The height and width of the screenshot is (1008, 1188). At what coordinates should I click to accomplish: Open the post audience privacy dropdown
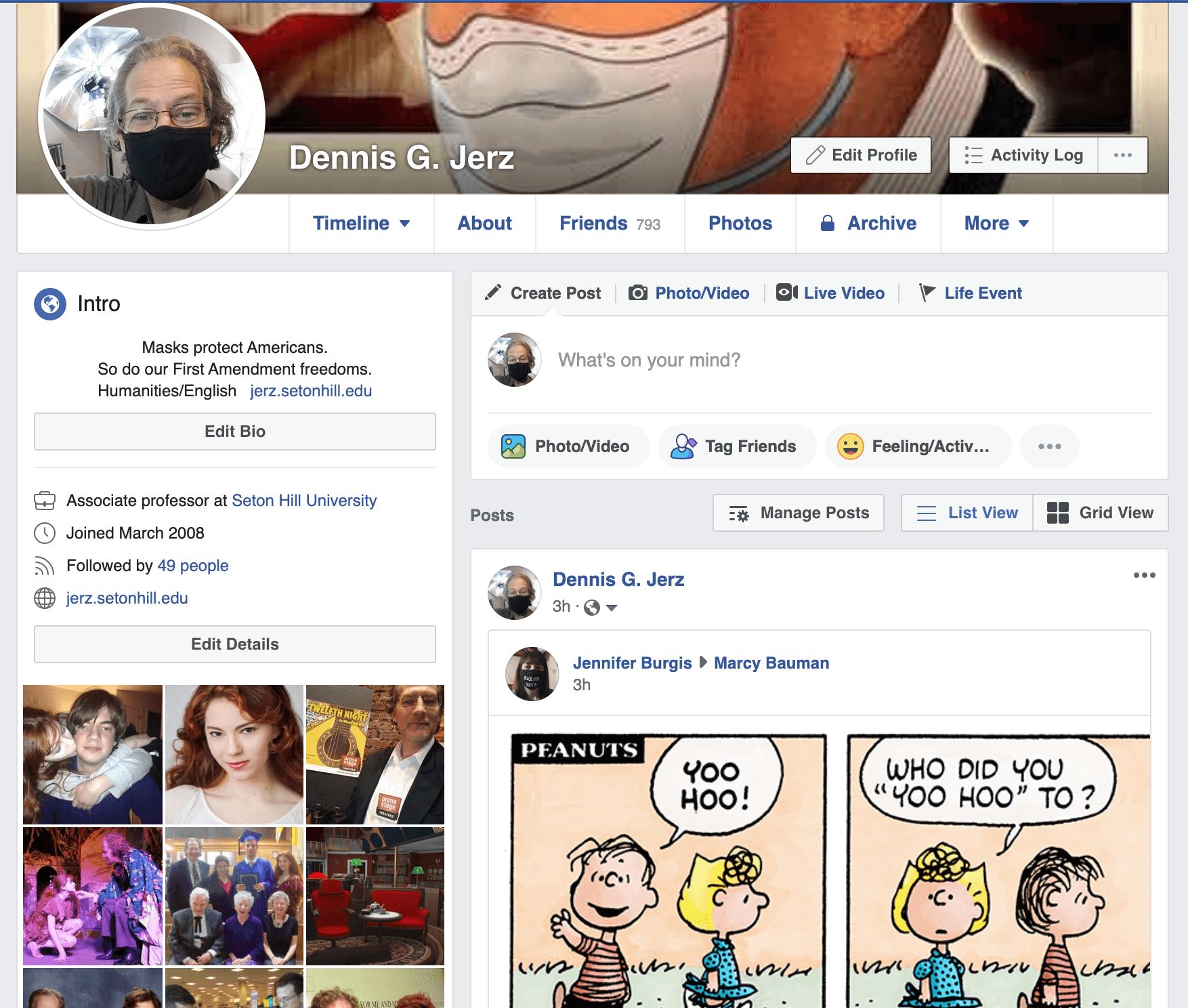[x=611, y=608]
